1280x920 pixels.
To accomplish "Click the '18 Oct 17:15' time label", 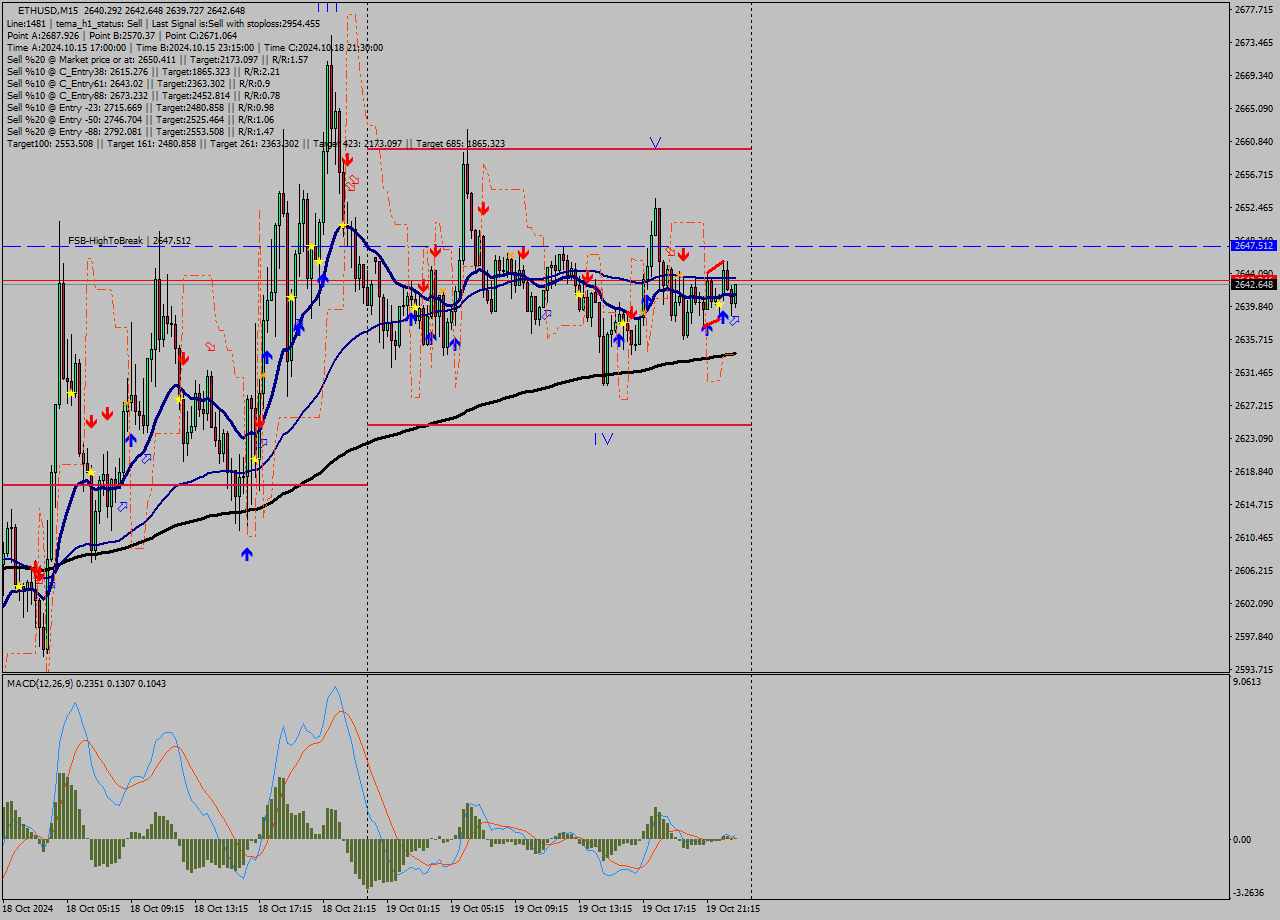I will point(285,909).
